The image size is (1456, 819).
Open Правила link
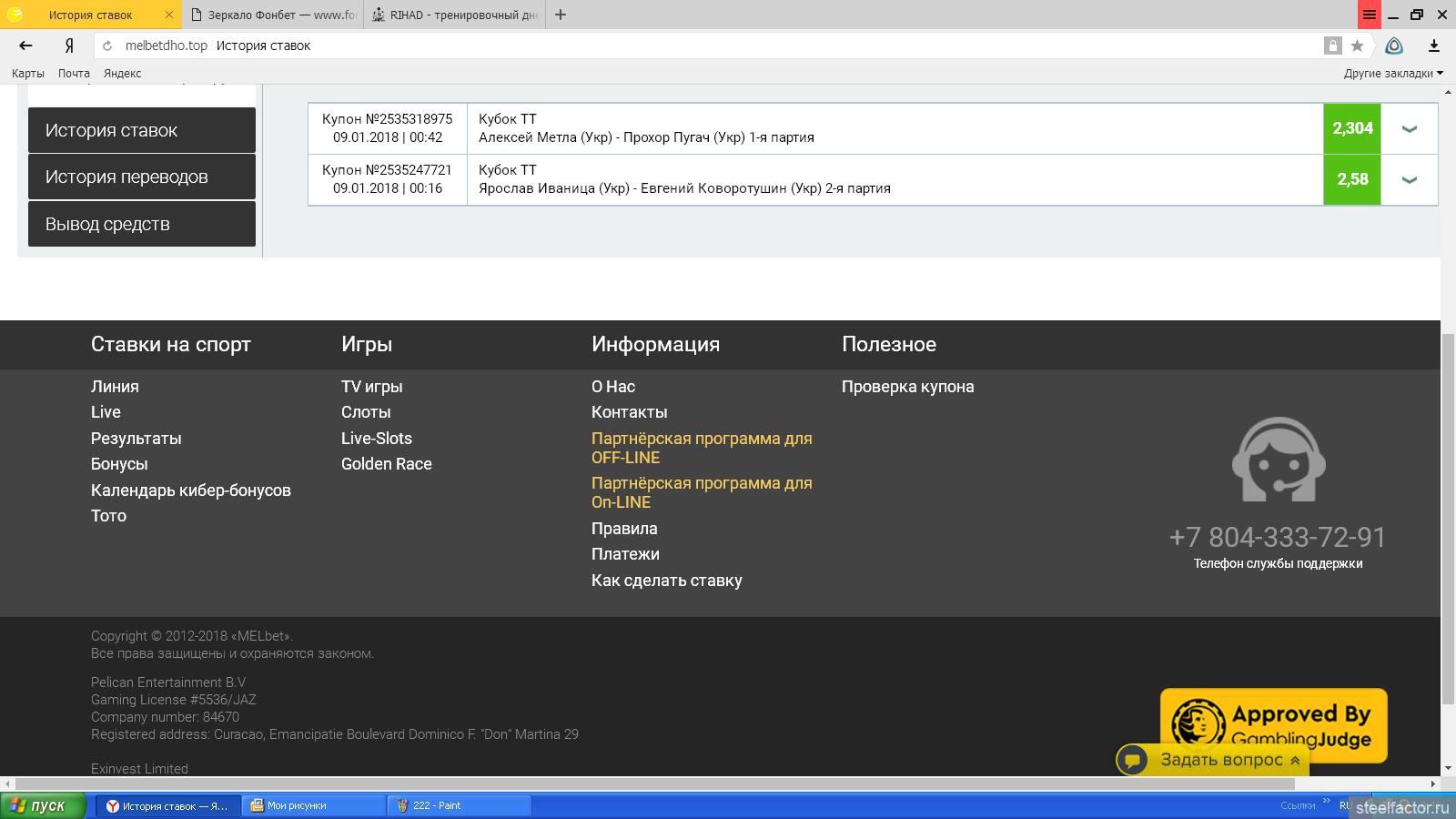tap(624, 528)
